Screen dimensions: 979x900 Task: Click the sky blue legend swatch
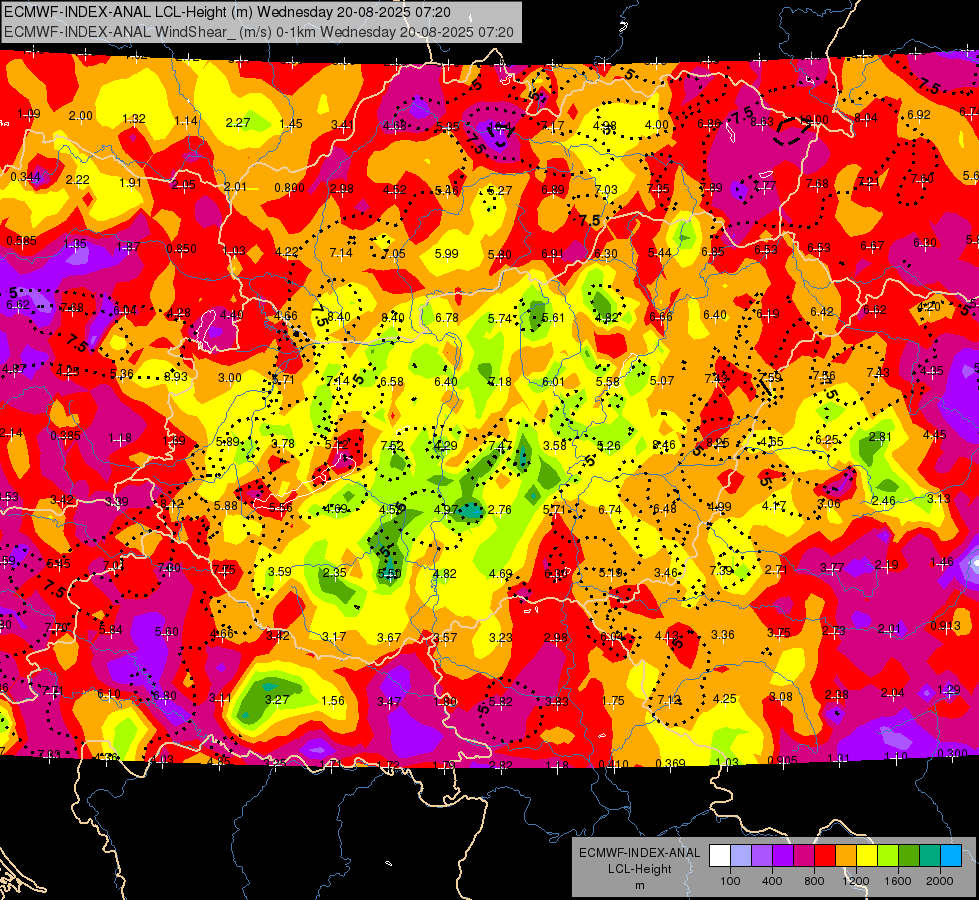pyautogui.click(x=952, y=856)
